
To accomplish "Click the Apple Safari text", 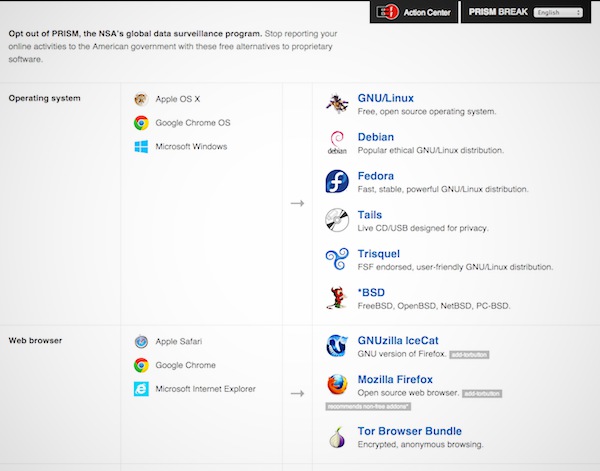I will point(179,341).
